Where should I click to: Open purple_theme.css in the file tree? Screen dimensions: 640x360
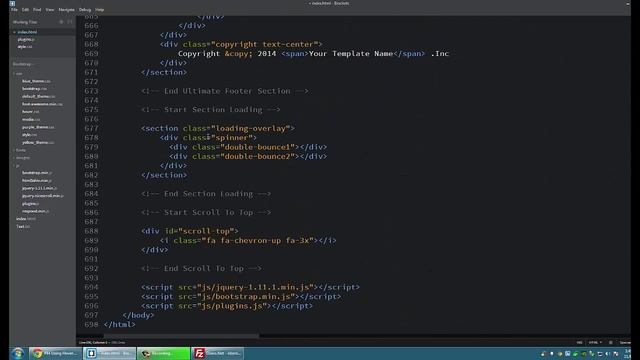point(38,127)
